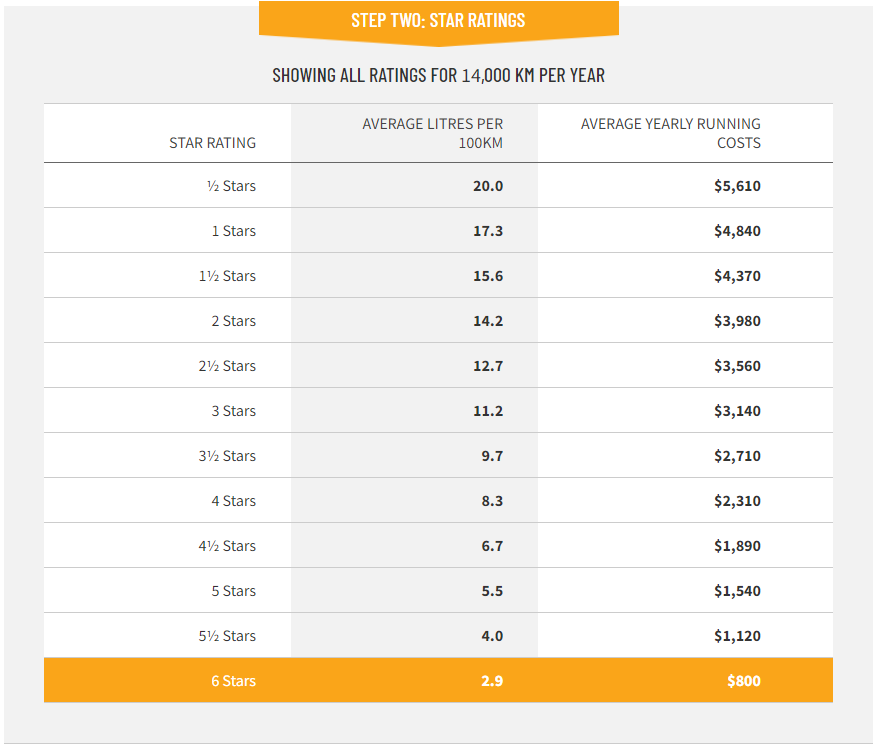Select the 1 Stars rating row
The height and width of the screenshot is (745, 878).
pos(438,230)
